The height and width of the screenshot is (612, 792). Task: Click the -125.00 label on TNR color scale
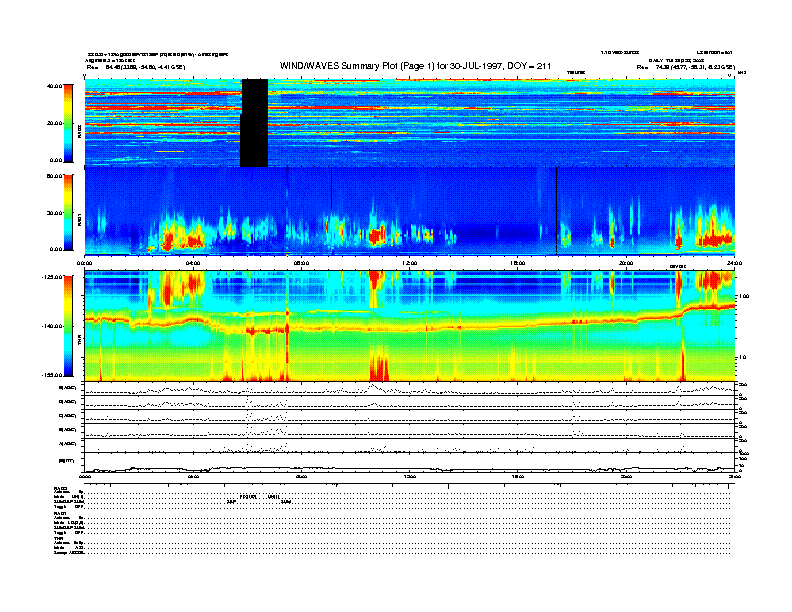(x=53, y=277)
